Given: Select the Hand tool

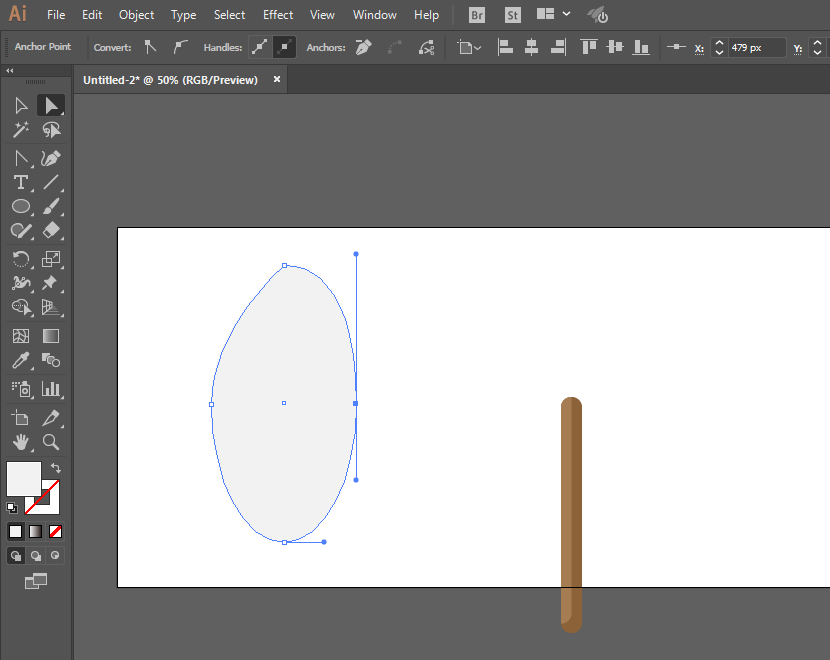Looking at the screenshot, I should [x=20, y=442].
